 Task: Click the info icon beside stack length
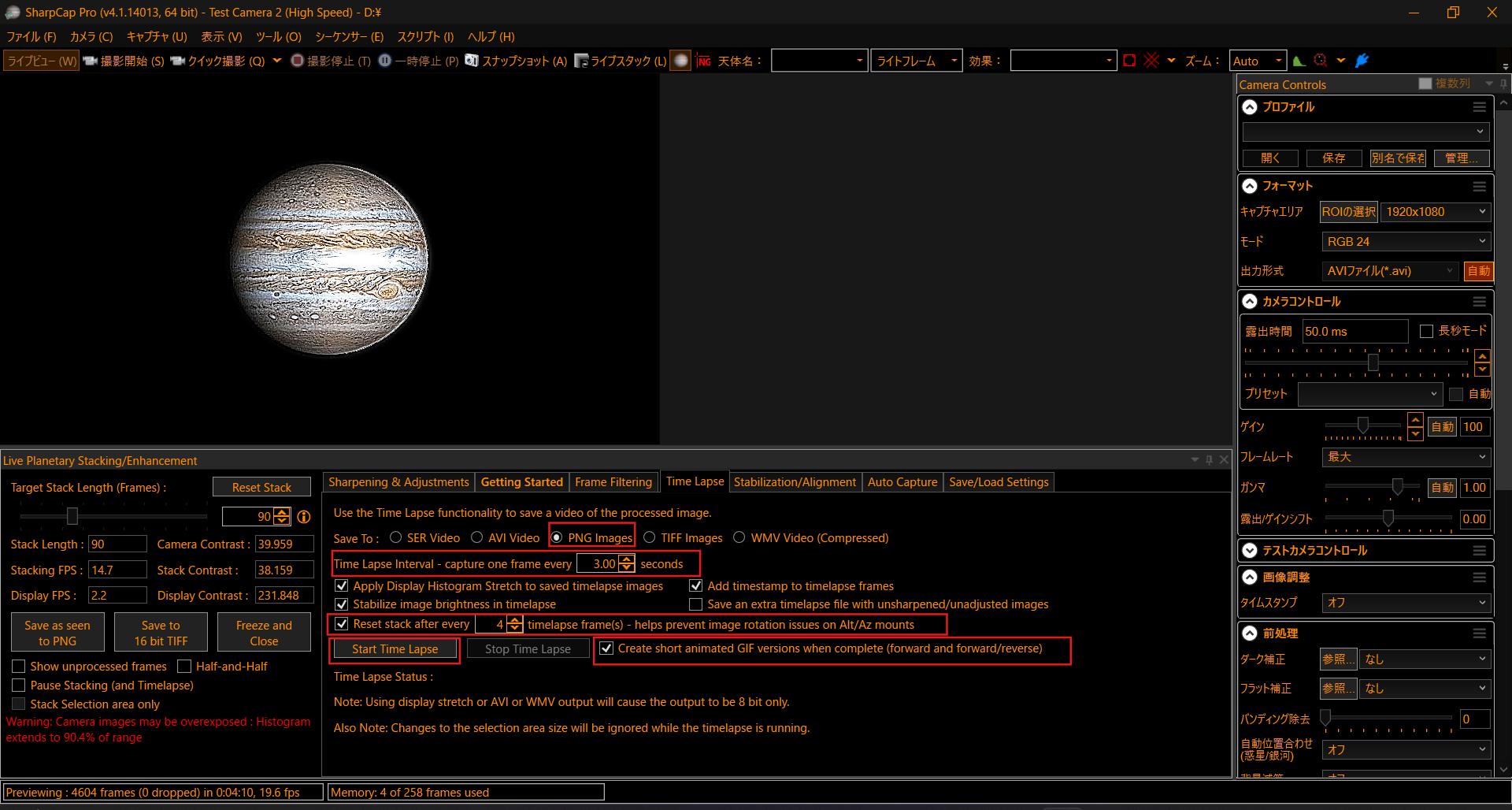coord(304,517)
